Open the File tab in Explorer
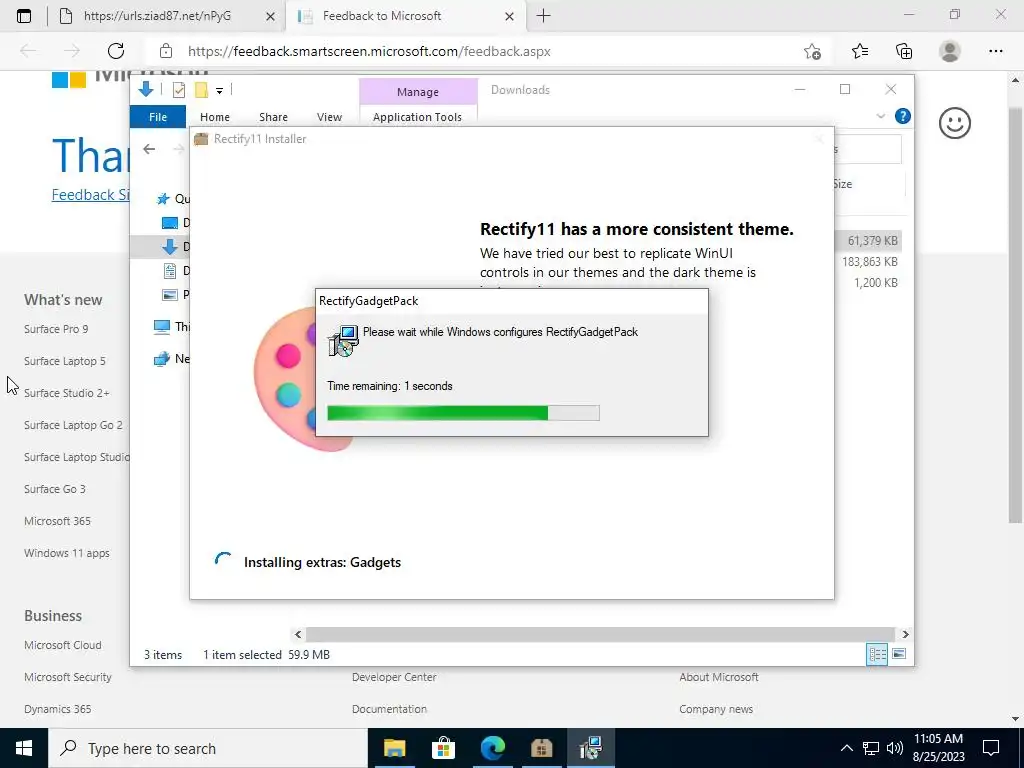The height and width of the screenshot is (768, 1024). coord(158,117)
